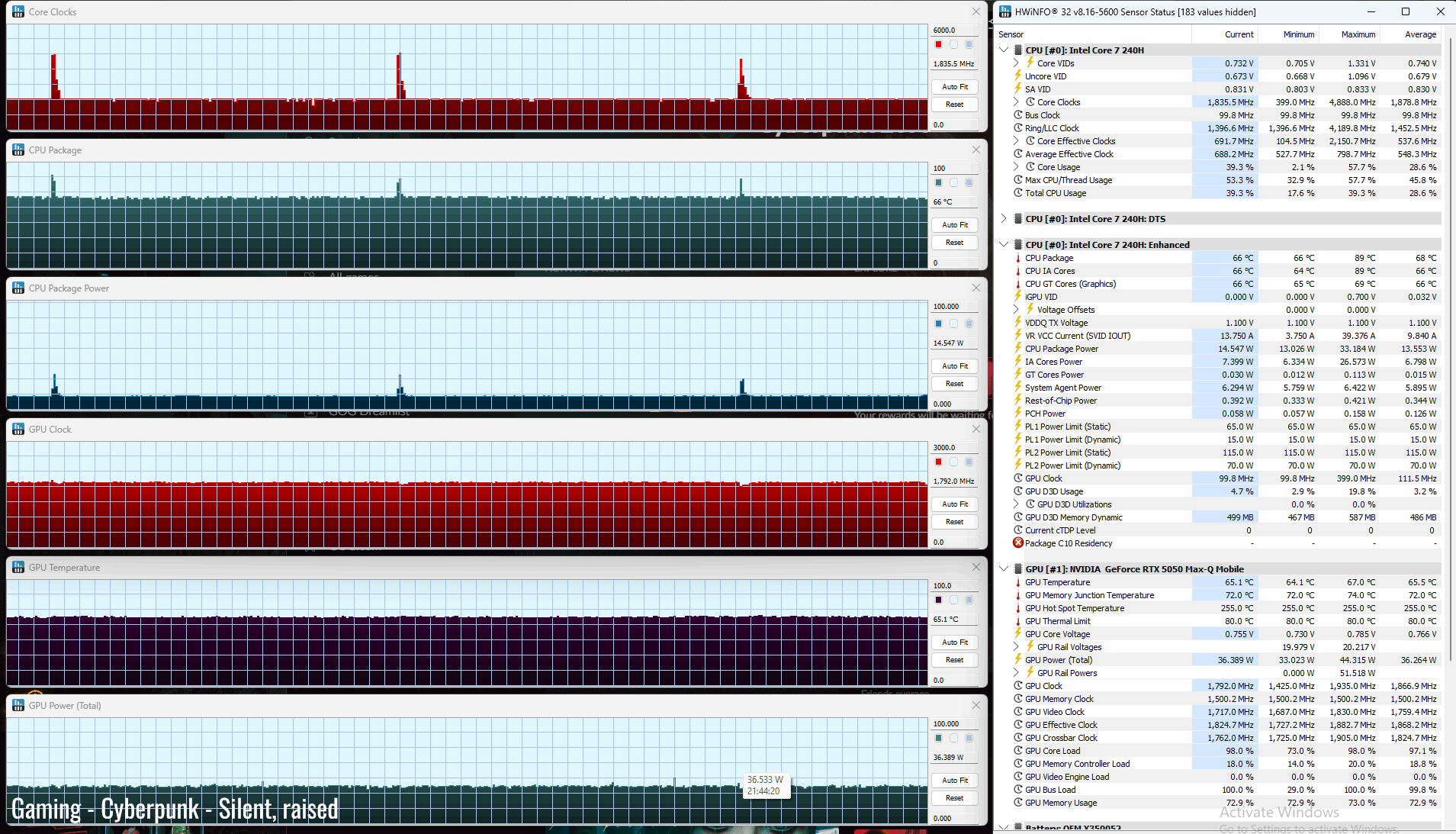Click the CPU IA Cores thermometer icon
This screenshot has width=1456, height=834.
tap(1017, 271)
